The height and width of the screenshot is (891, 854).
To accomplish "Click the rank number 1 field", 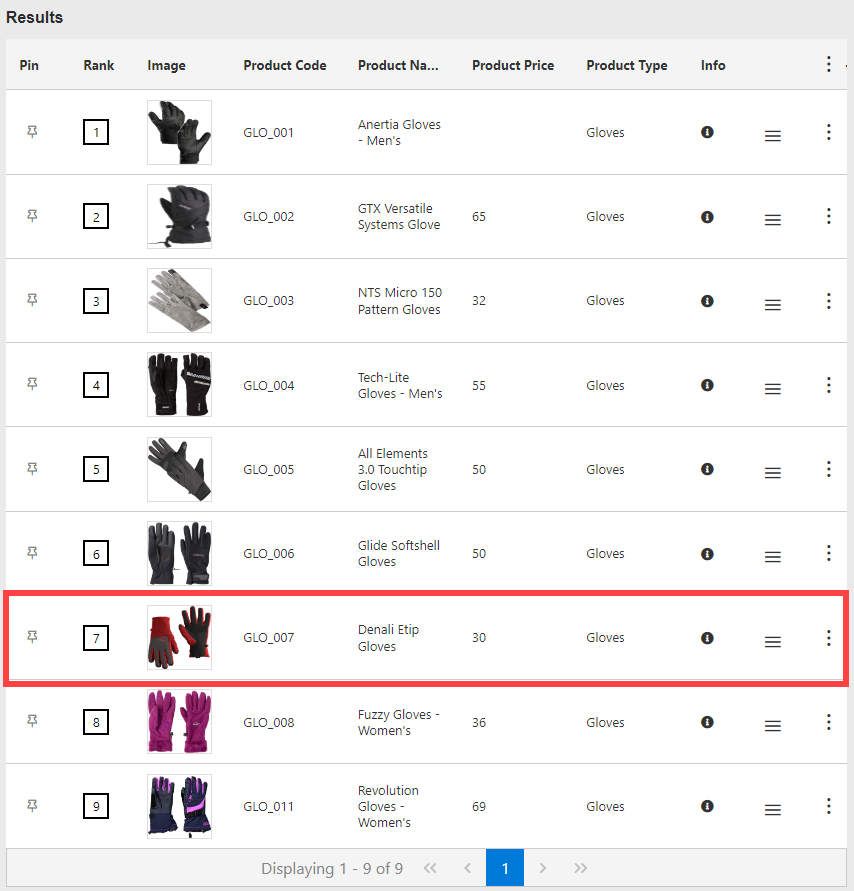I will point(96,131).
